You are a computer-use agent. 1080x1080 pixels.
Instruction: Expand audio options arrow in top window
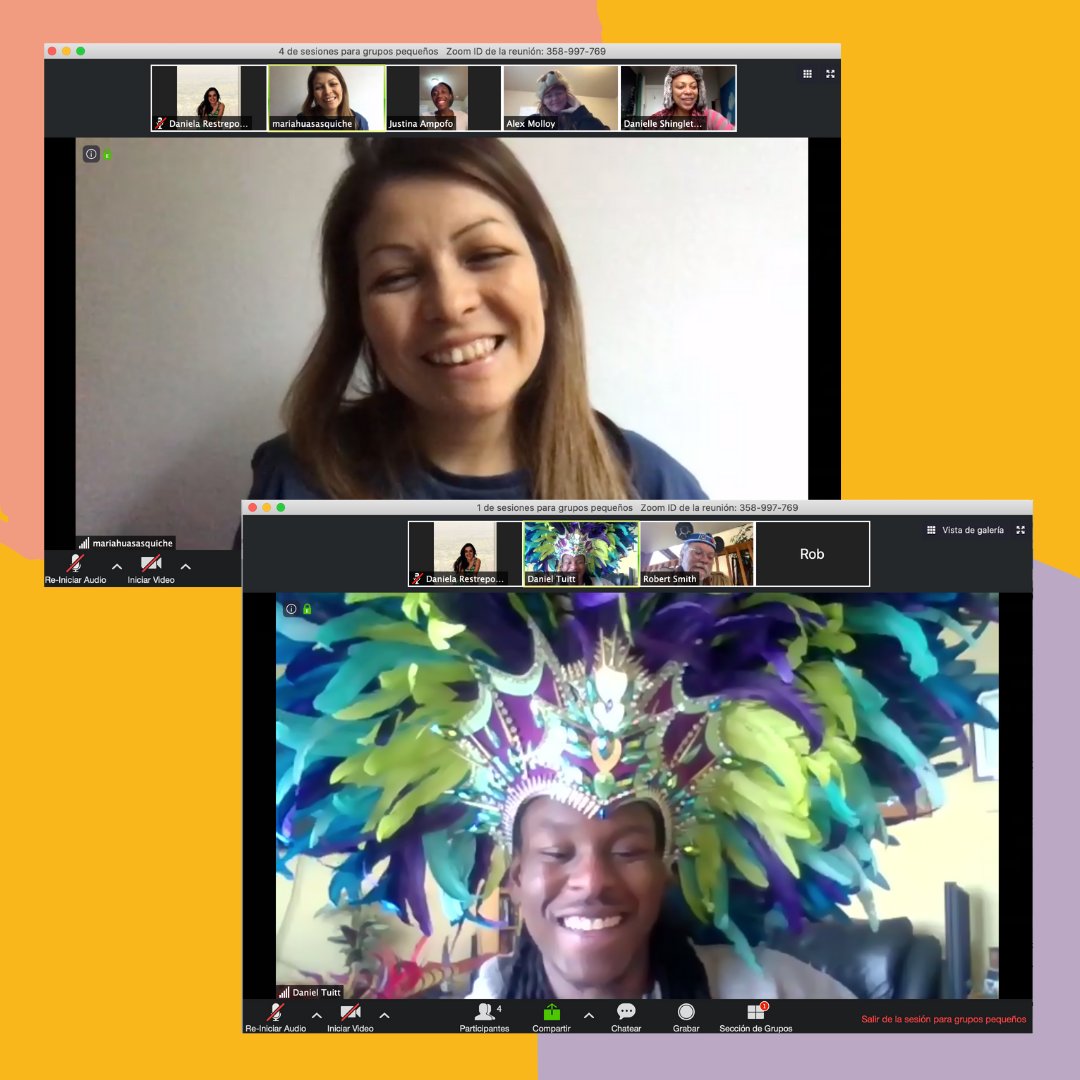pyautogui.click(x=117, y=566)
